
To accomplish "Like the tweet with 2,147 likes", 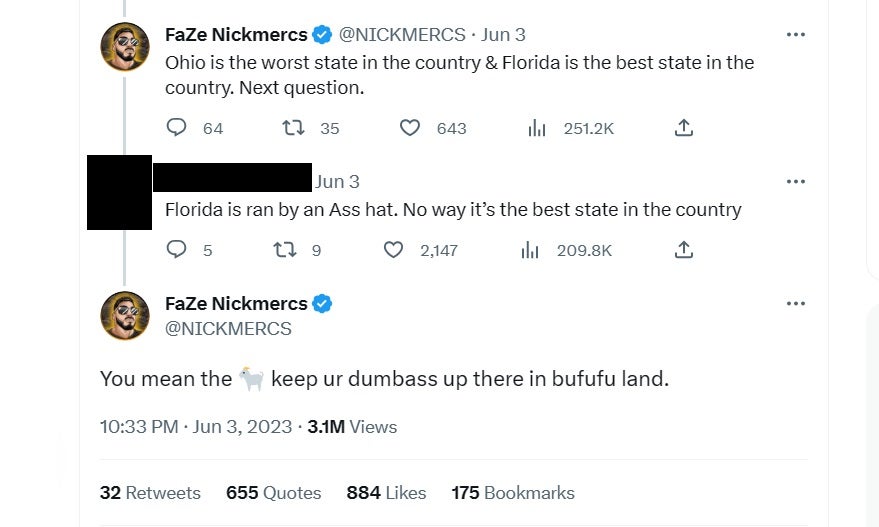I will [394, 250].
